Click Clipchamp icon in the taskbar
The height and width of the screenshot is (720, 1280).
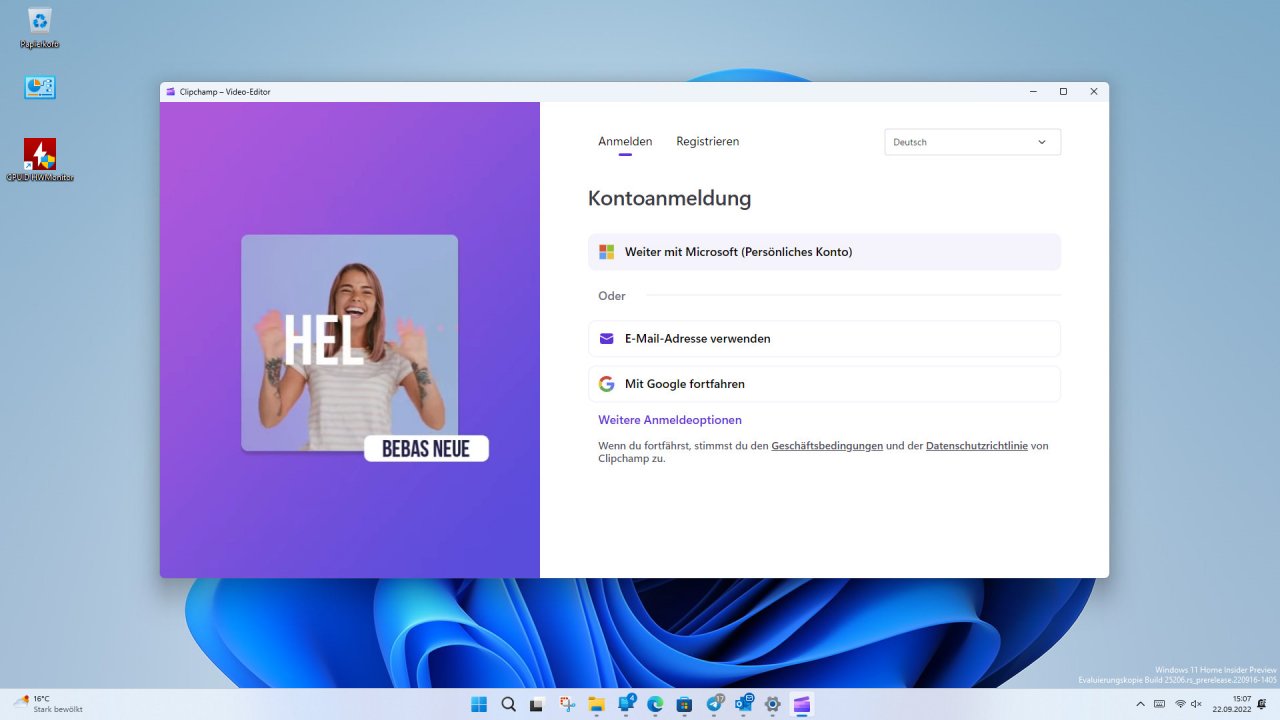[x=802, y=704]
